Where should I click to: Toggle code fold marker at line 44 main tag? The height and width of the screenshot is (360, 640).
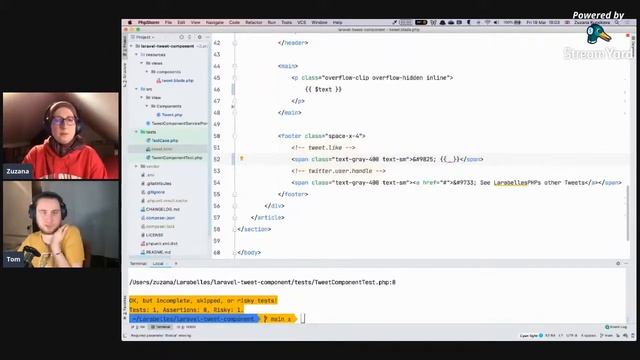pyautogui.click(x=235, y=66)
